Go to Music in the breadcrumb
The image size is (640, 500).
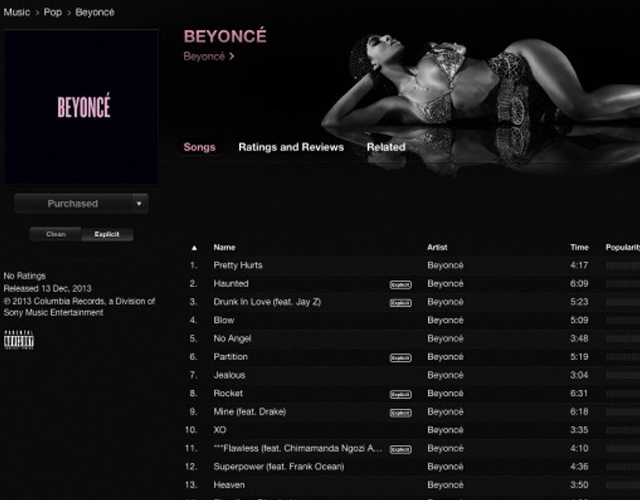17,12
